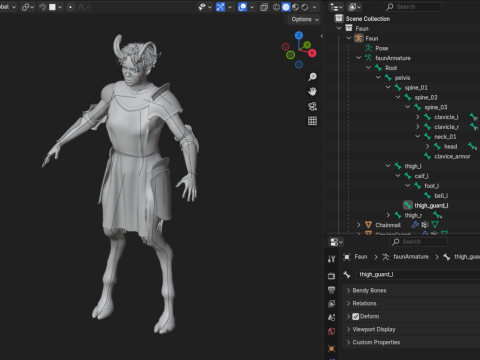Toggle proportional editing icon
The image size is (480, 360).
[x=70, y=7]
